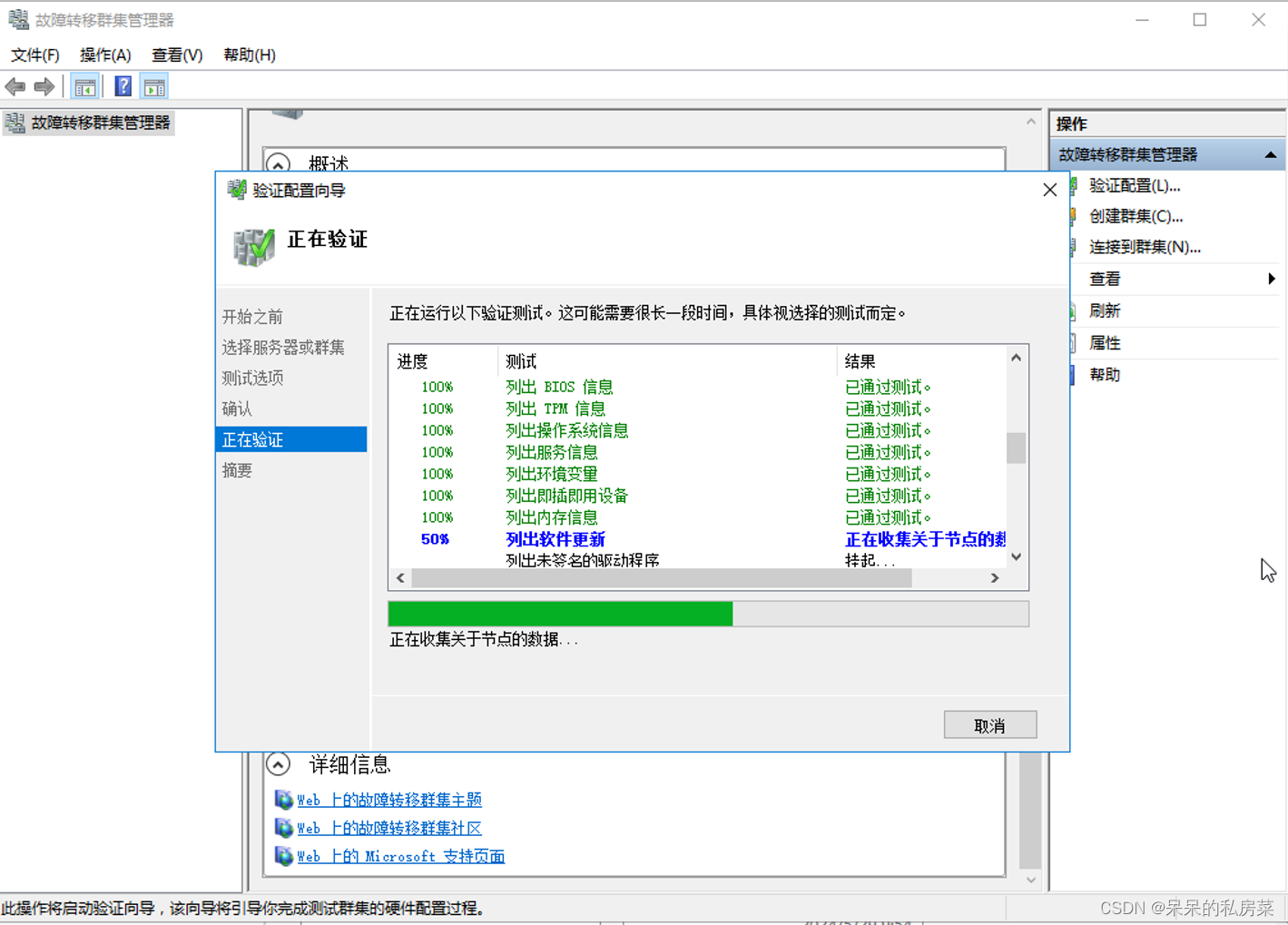Select wizard step 摘要
This screenshot has height=925, width=1288.
click(x=237, y=470)
